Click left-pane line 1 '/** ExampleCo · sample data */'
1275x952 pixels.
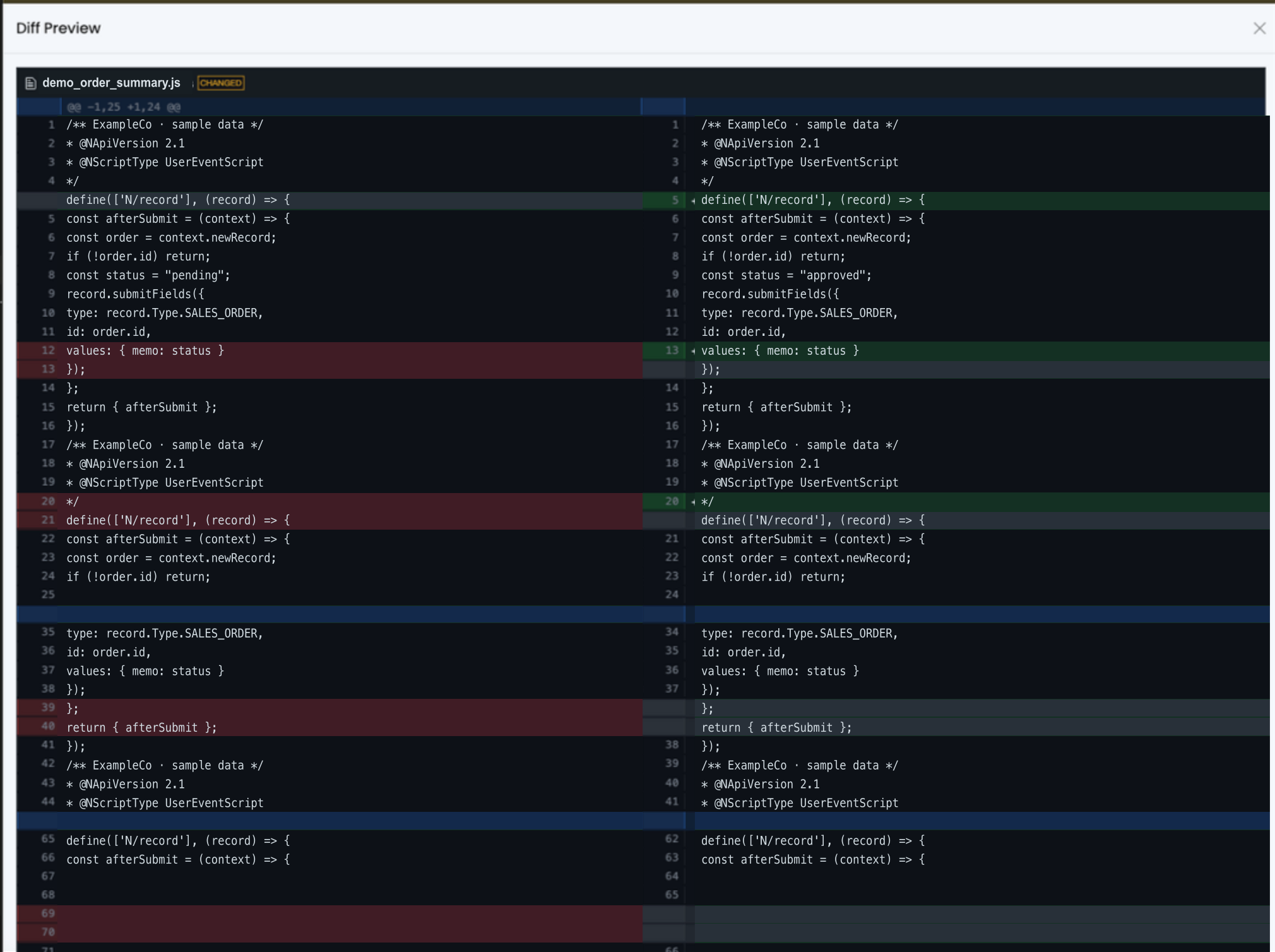point(165,124)
